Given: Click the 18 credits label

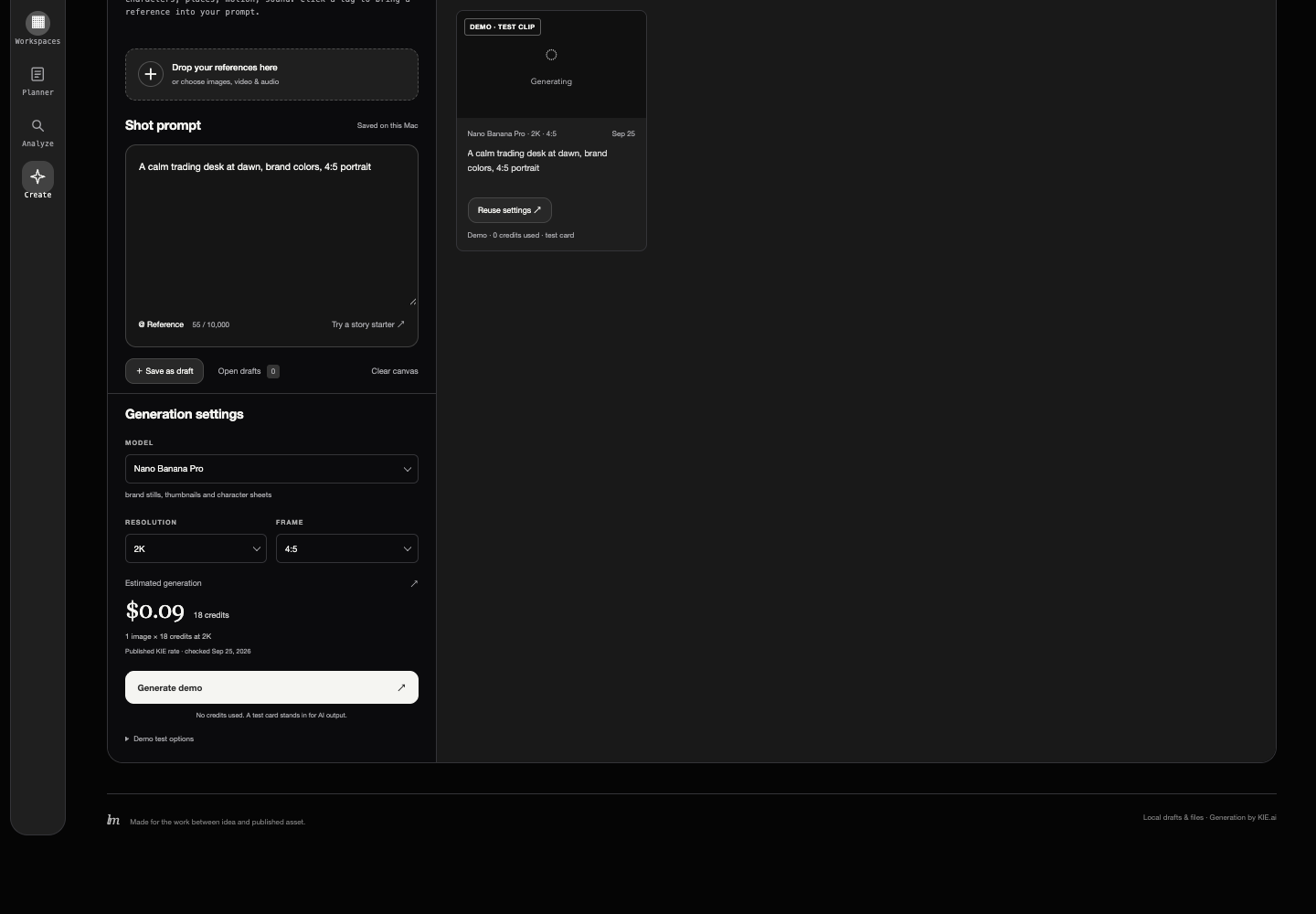Looking at the screenshot, I should (211, 615).
